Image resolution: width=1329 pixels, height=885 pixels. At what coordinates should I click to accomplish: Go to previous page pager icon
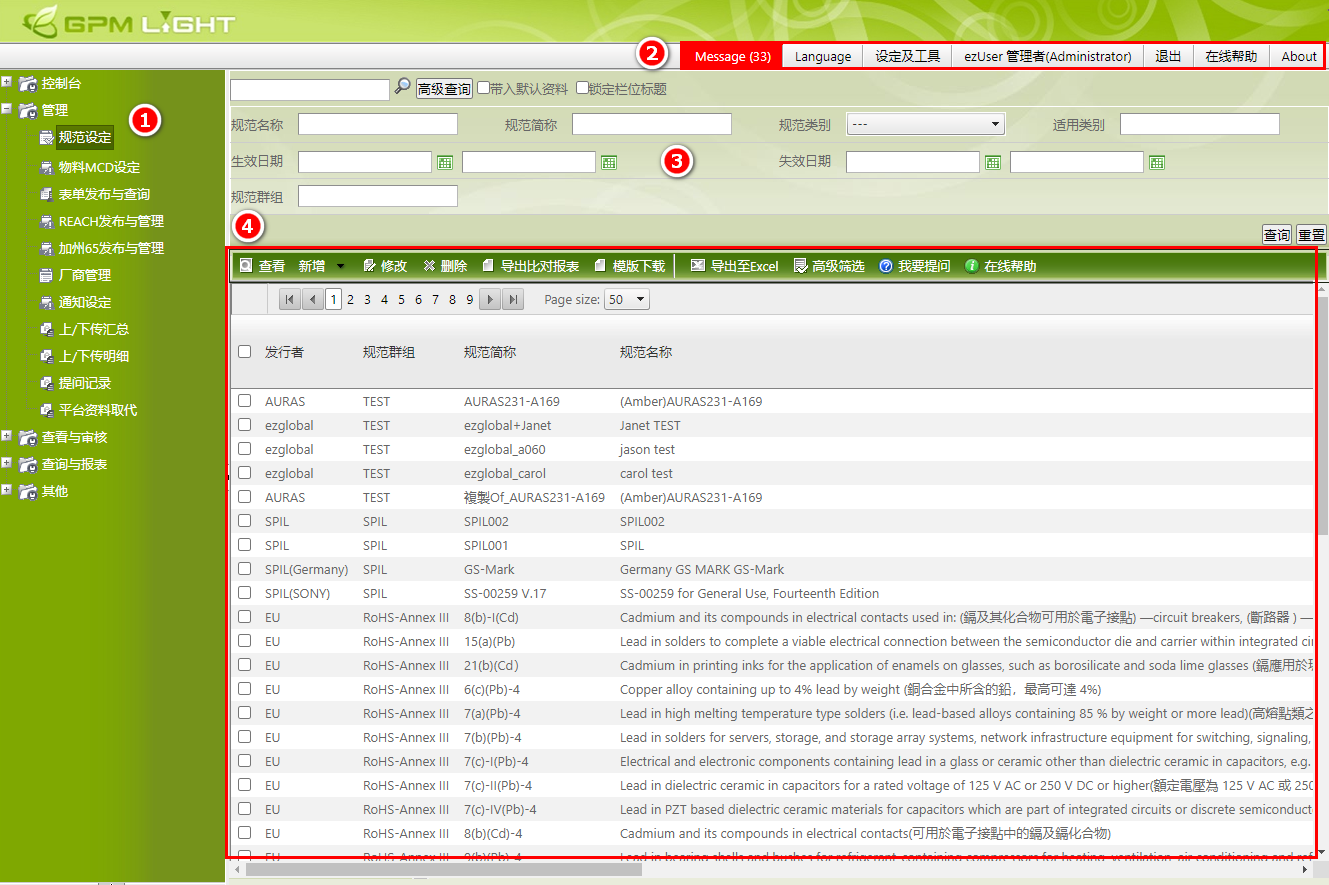(x=312, y=299)
